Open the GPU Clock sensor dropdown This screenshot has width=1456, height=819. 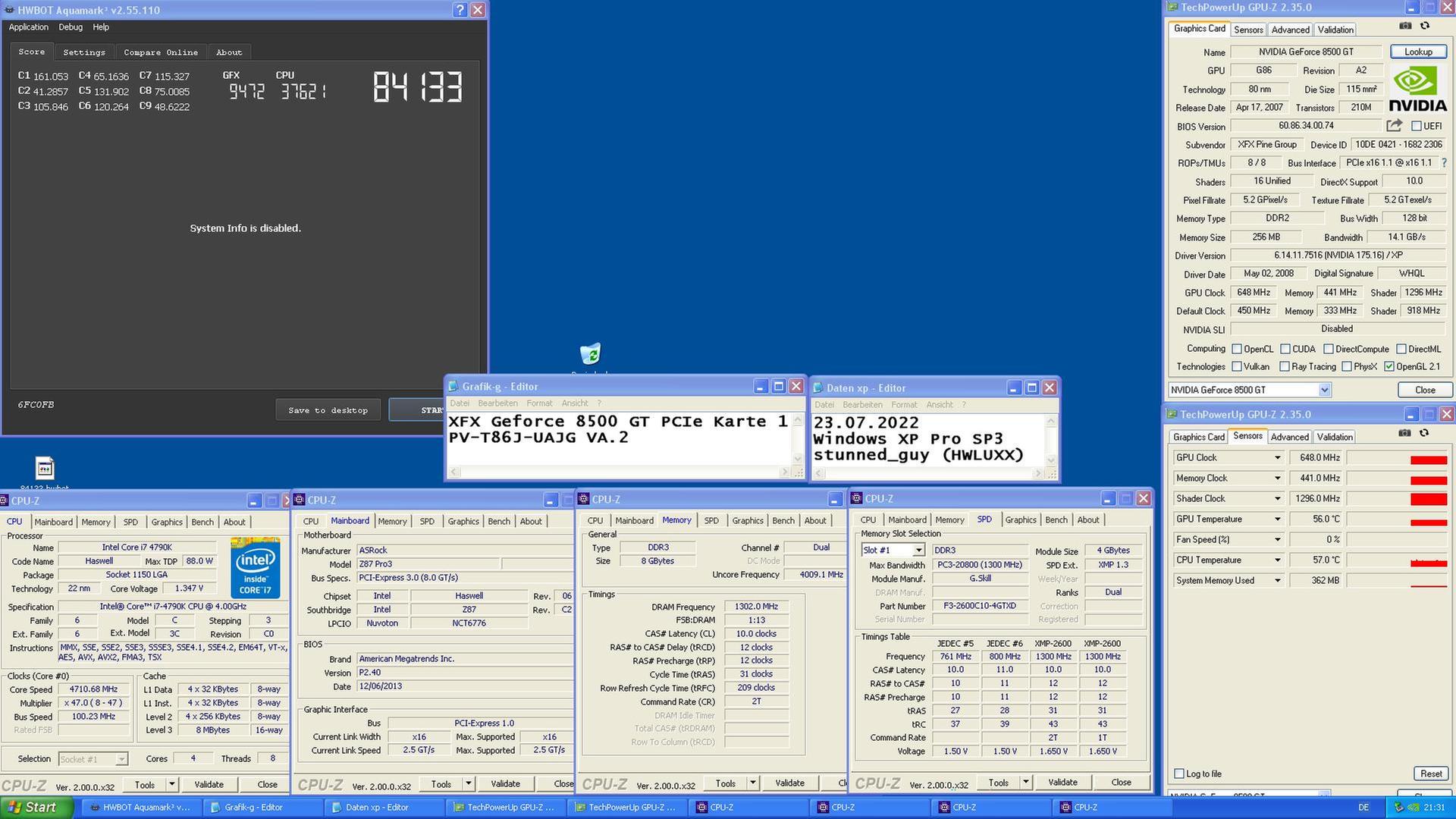(1277, 458)
